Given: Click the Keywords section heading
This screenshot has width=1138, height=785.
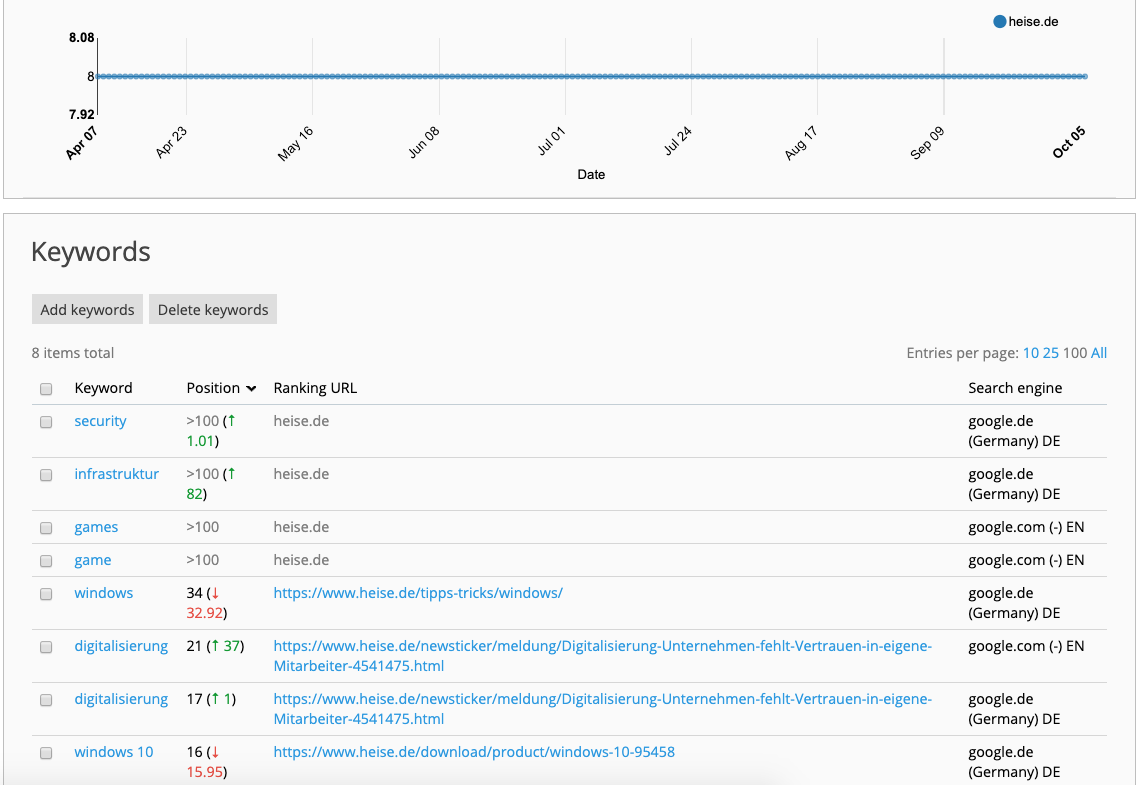Looking at the screenshot, I should pos(91,252).
